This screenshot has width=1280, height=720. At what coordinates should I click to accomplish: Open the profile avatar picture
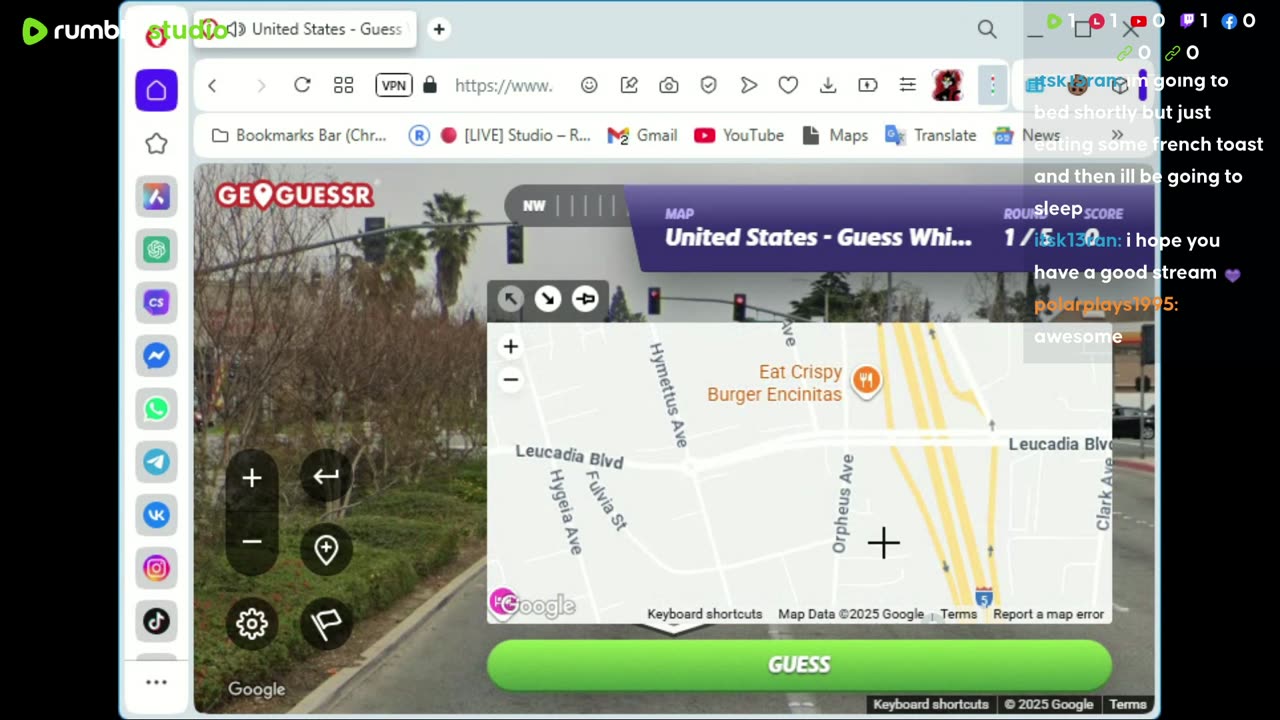(948, 86)
